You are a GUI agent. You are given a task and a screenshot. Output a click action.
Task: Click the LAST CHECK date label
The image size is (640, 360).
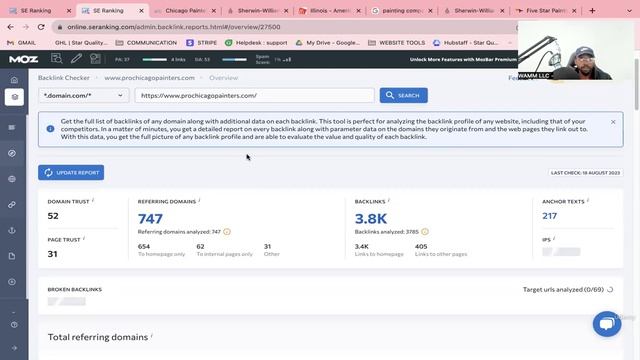click(x=585, y=173)
